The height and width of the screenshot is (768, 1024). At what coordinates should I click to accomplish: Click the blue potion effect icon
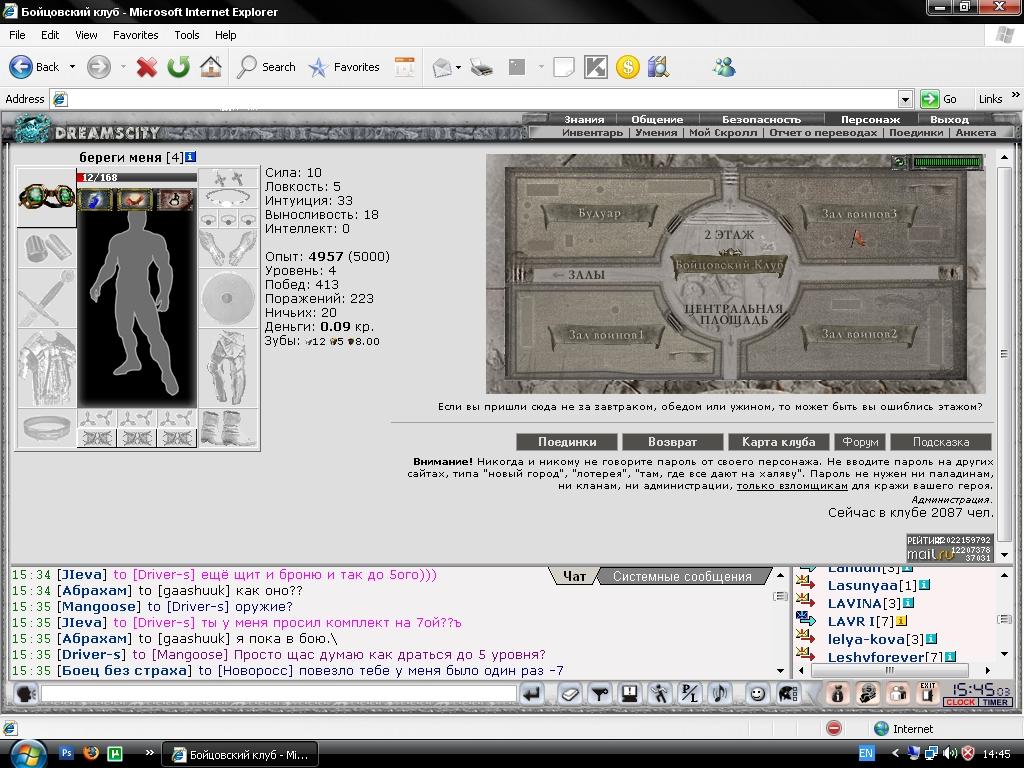click(x=95, y=200)
